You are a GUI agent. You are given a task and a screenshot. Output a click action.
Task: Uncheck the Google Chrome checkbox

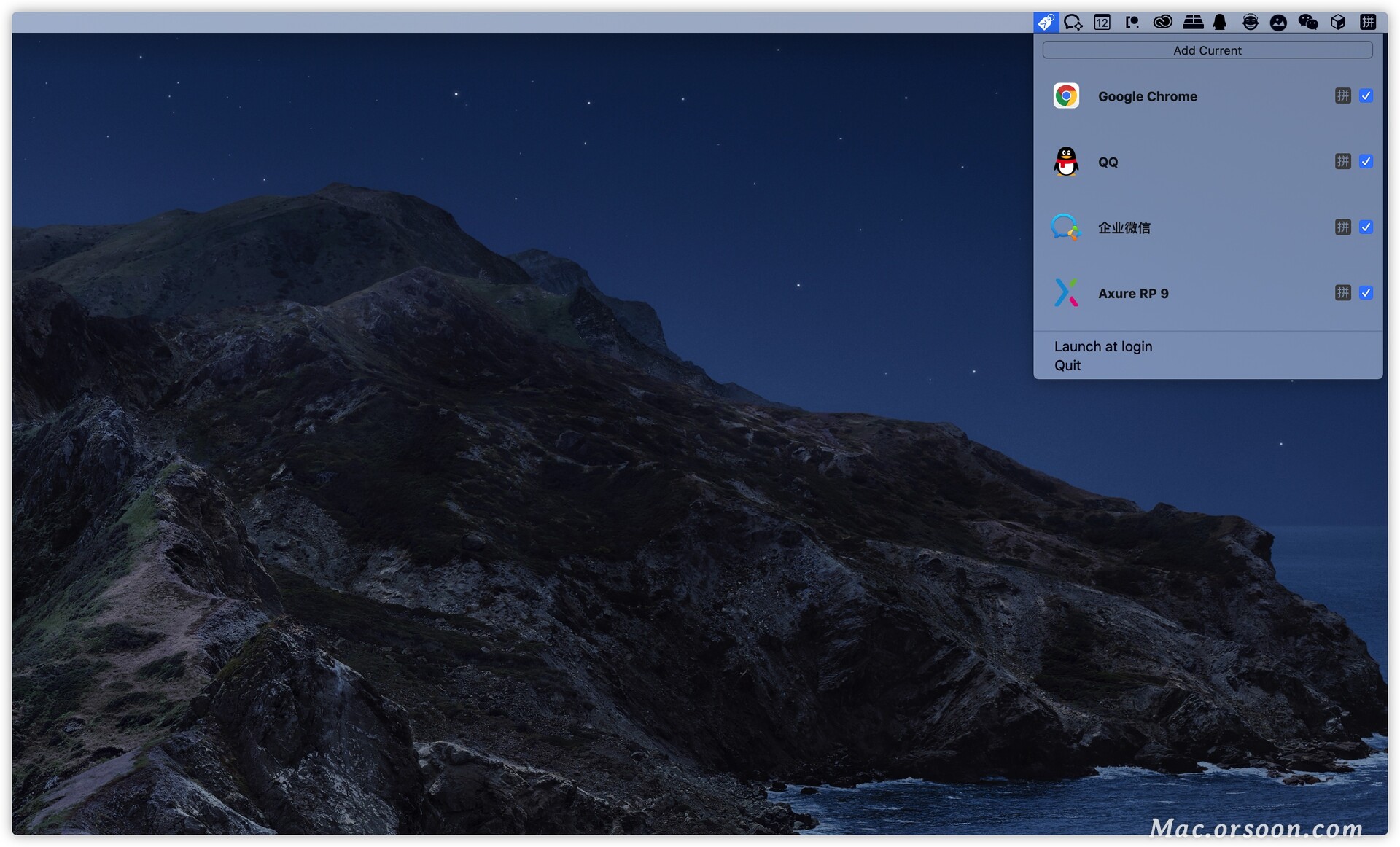pos(1366,95)
